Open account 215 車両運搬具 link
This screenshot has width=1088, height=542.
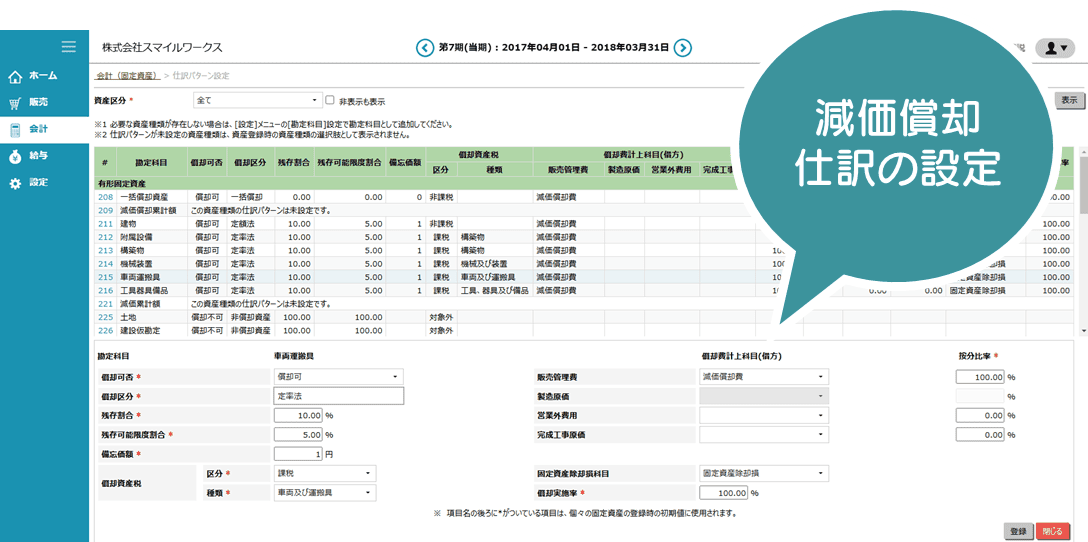(x=105, y=277)
